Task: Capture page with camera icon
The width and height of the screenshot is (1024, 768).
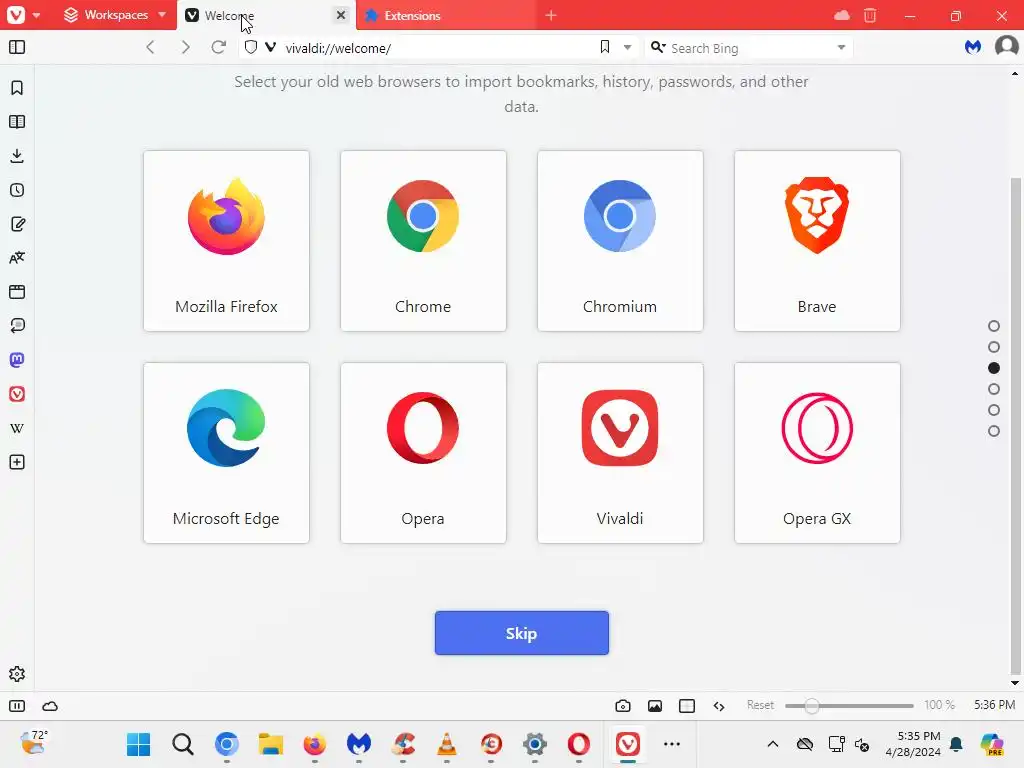Action: [623, 706]
